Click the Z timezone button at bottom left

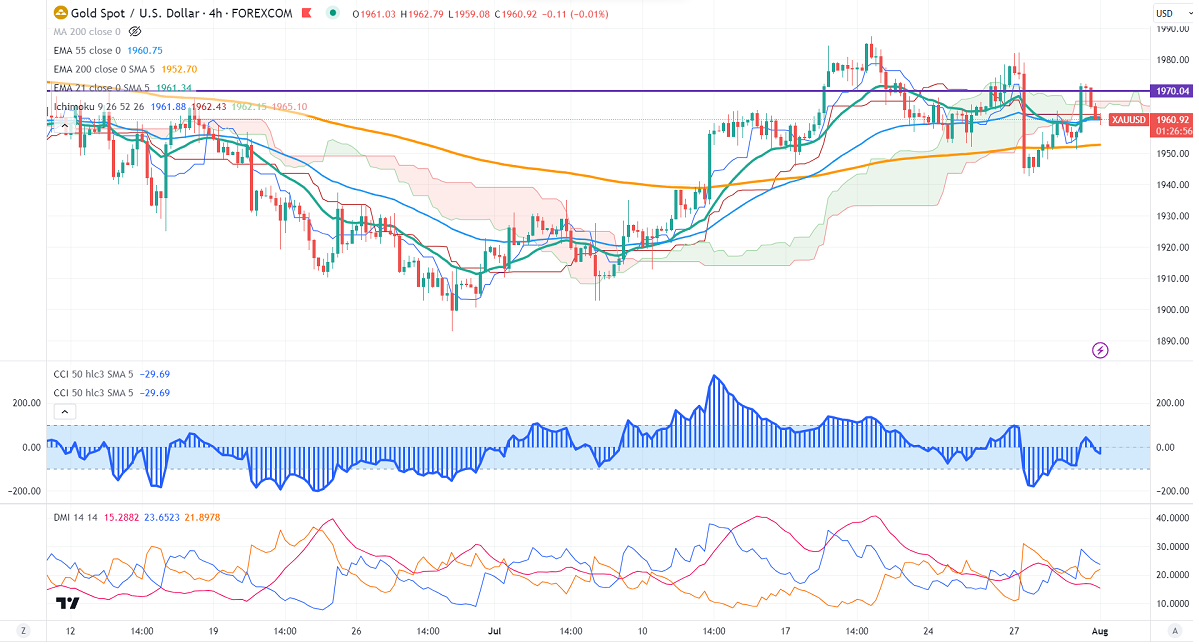(x=24, y=631)
